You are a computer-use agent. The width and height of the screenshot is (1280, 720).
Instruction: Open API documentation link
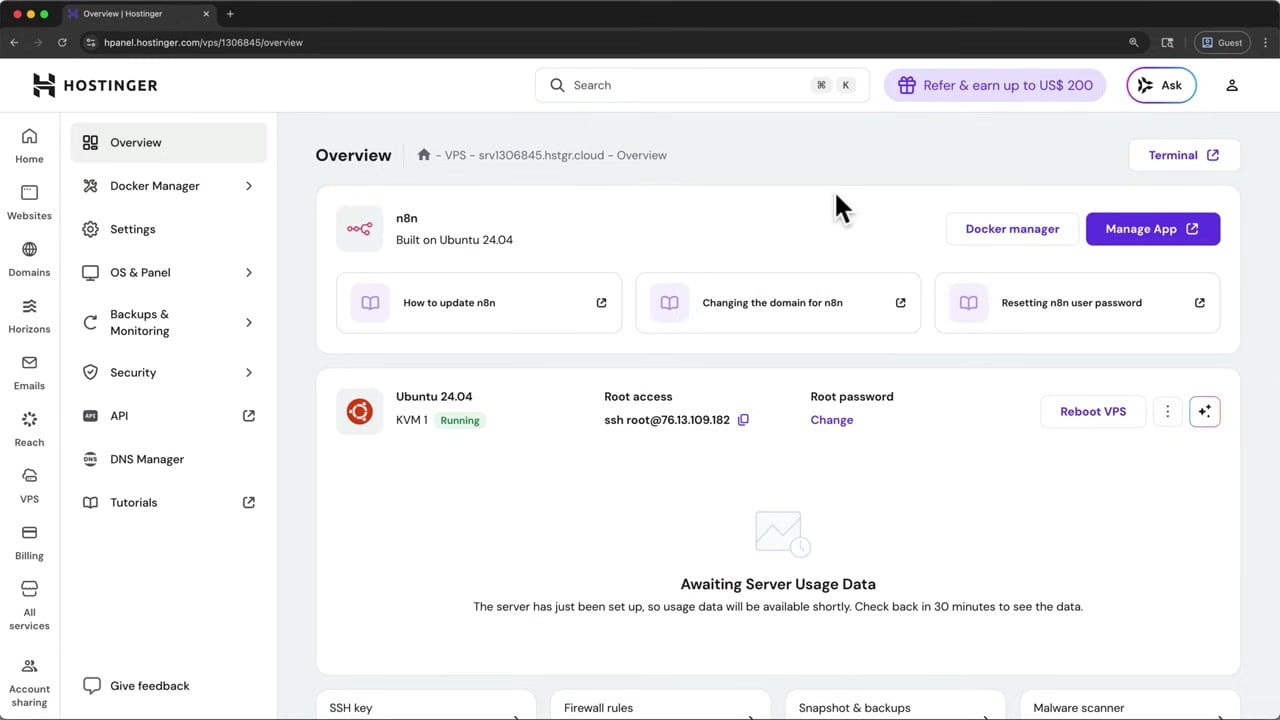(169, 416)
